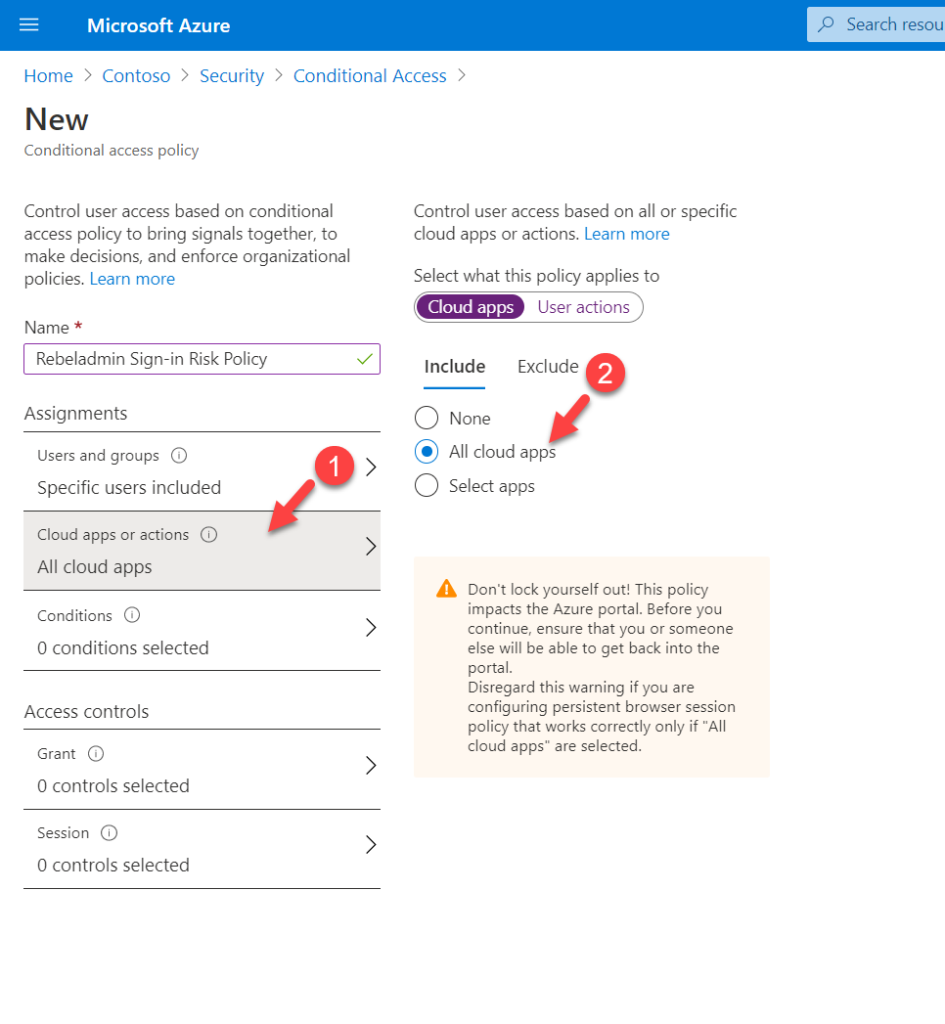View info tooltip for Session
This screenshot has height=1024, width=945.
click(108, 832)
